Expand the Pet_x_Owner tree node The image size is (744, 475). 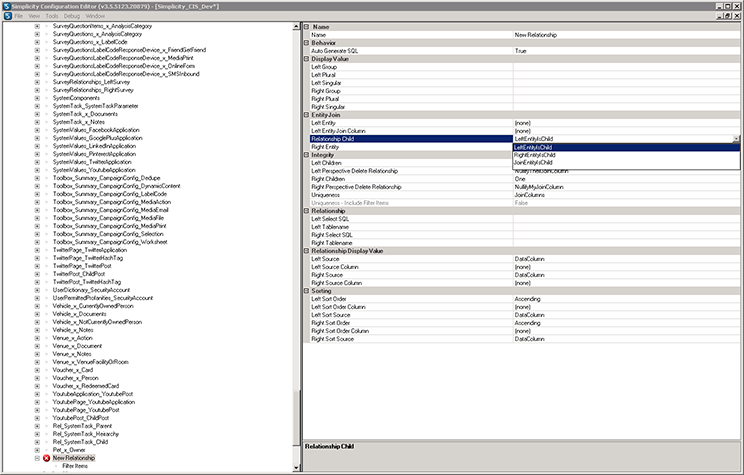[x=37, y=450]
